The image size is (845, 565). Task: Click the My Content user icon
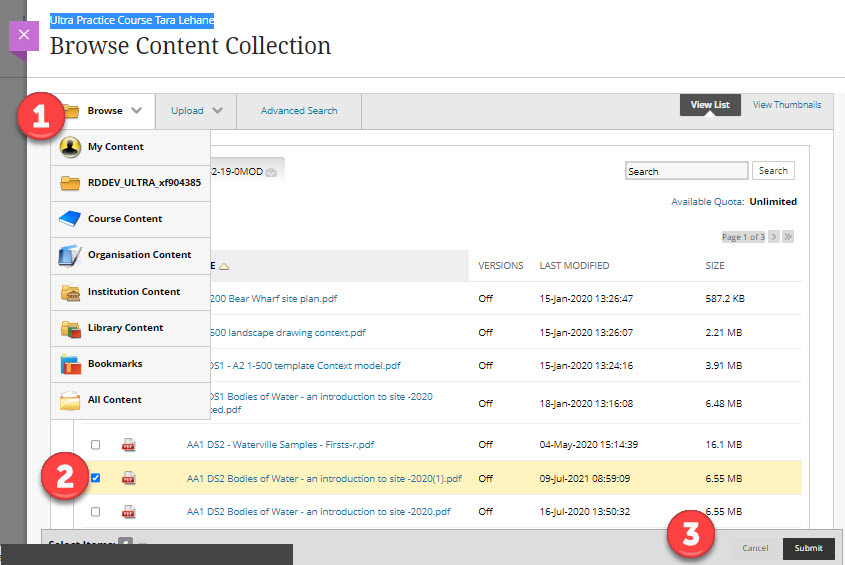click(70, 147)
